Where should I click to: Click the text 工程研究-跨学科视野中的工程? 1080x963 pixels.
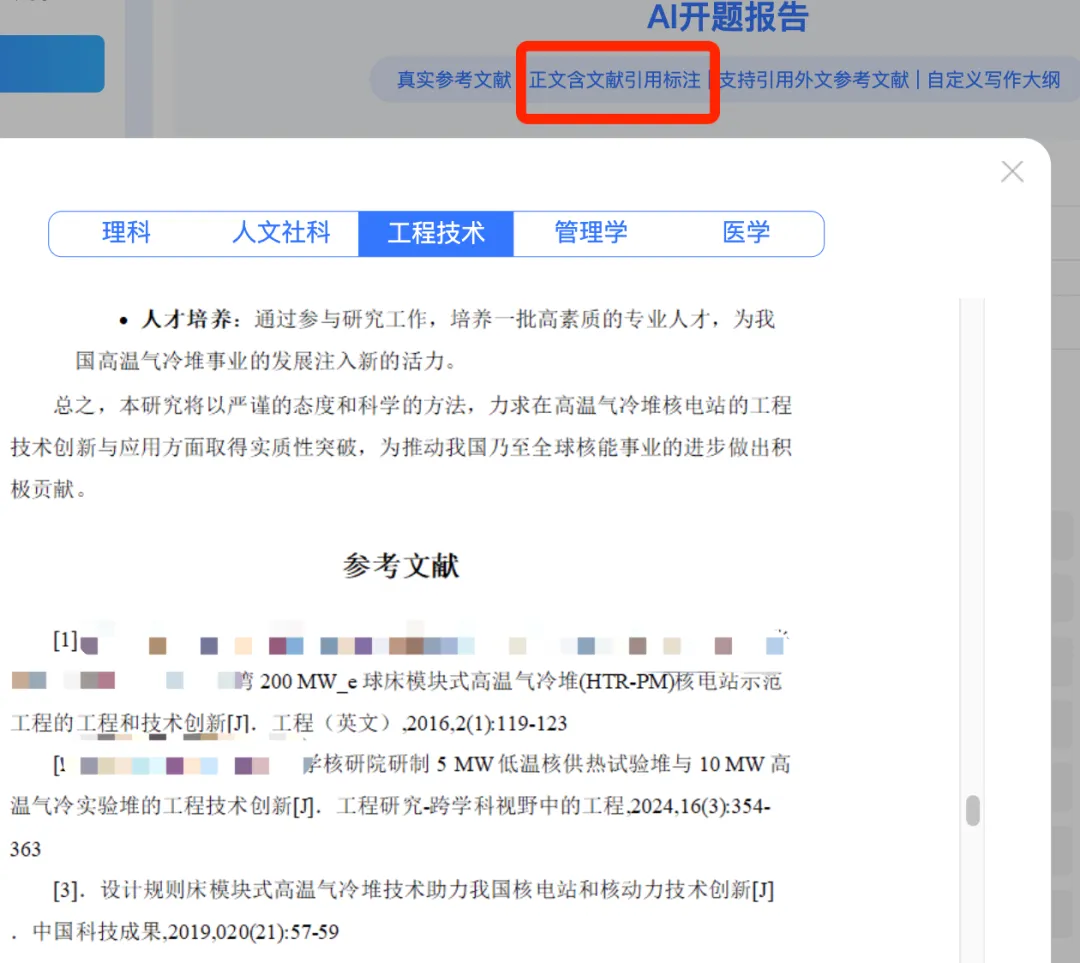point(481,806)
